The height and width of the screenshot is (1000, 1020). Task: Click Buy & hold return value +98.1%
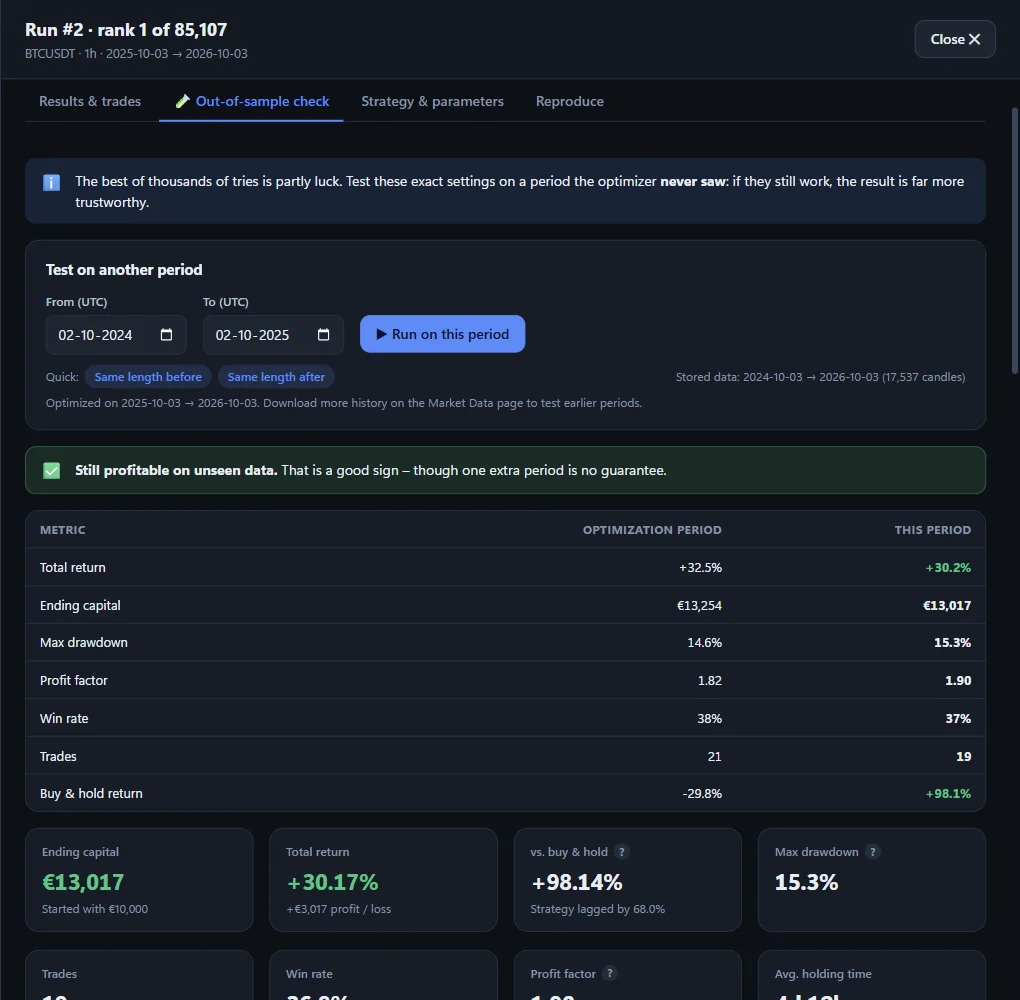[948, 794]
